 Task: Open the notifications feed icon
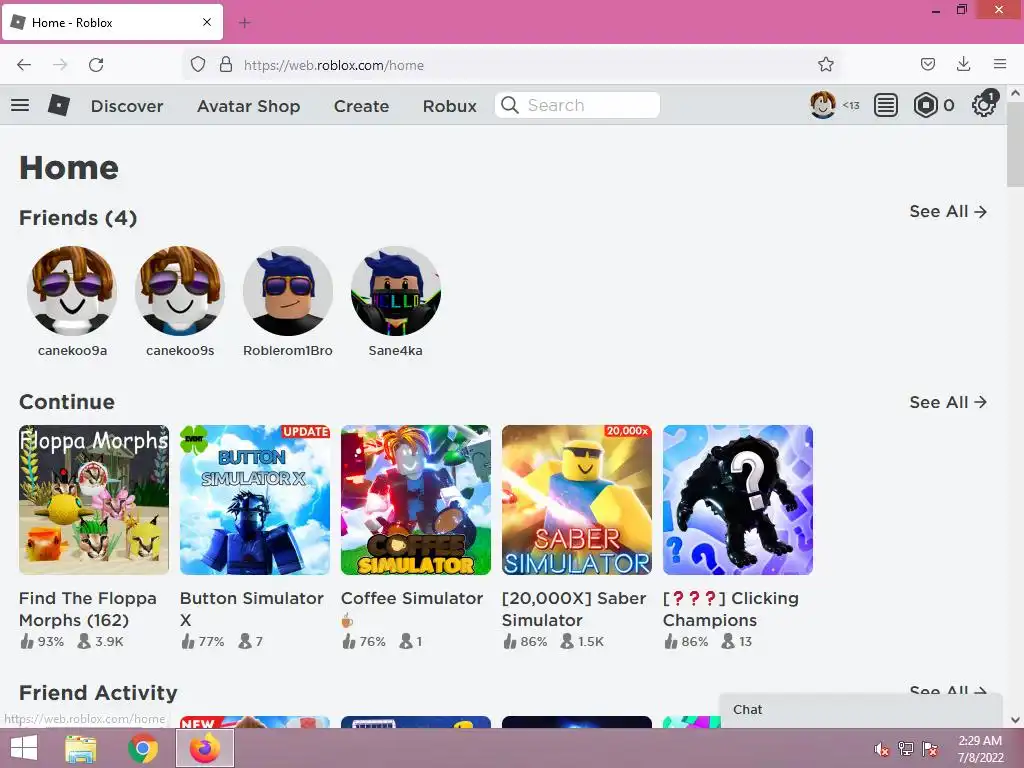tap(886, 105)
